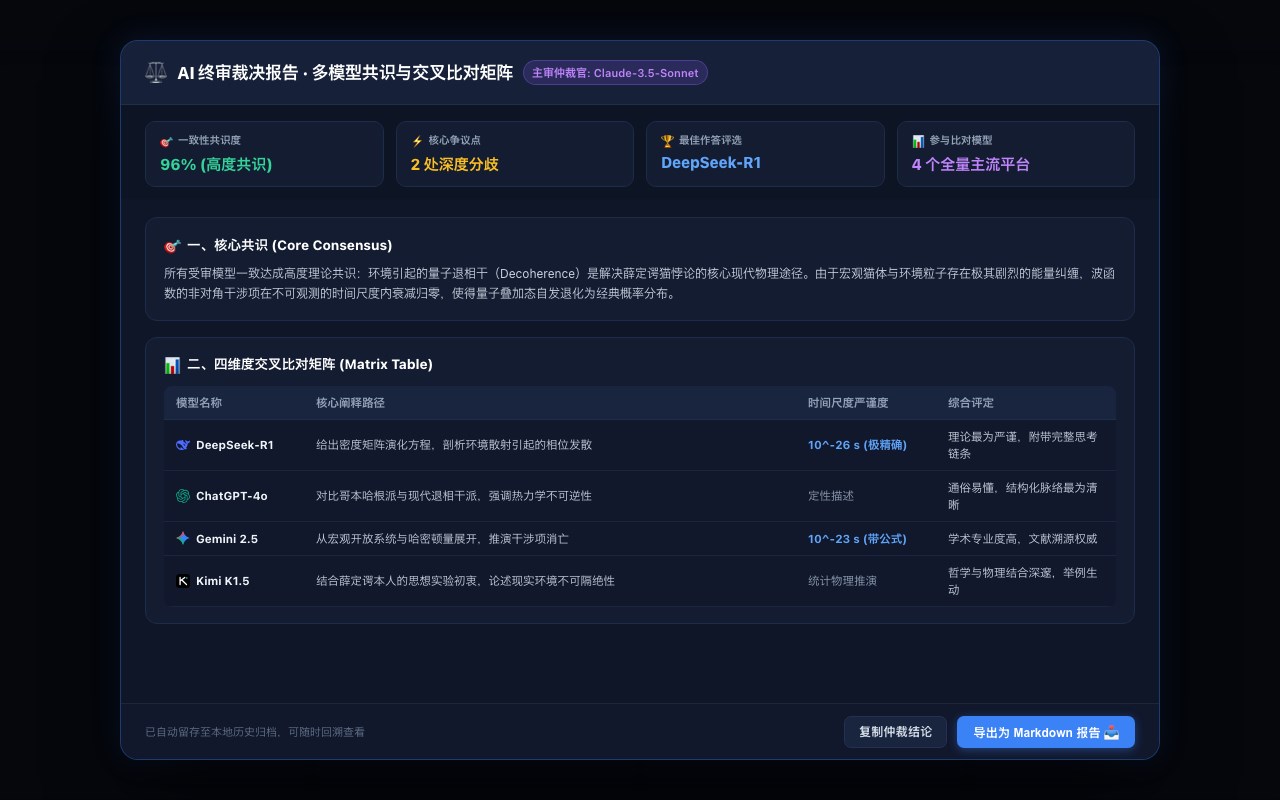Screen dimensions: 1280x800
Task: Click the DeepSeek whale logo icon
Action: click(x=183, y=445)
